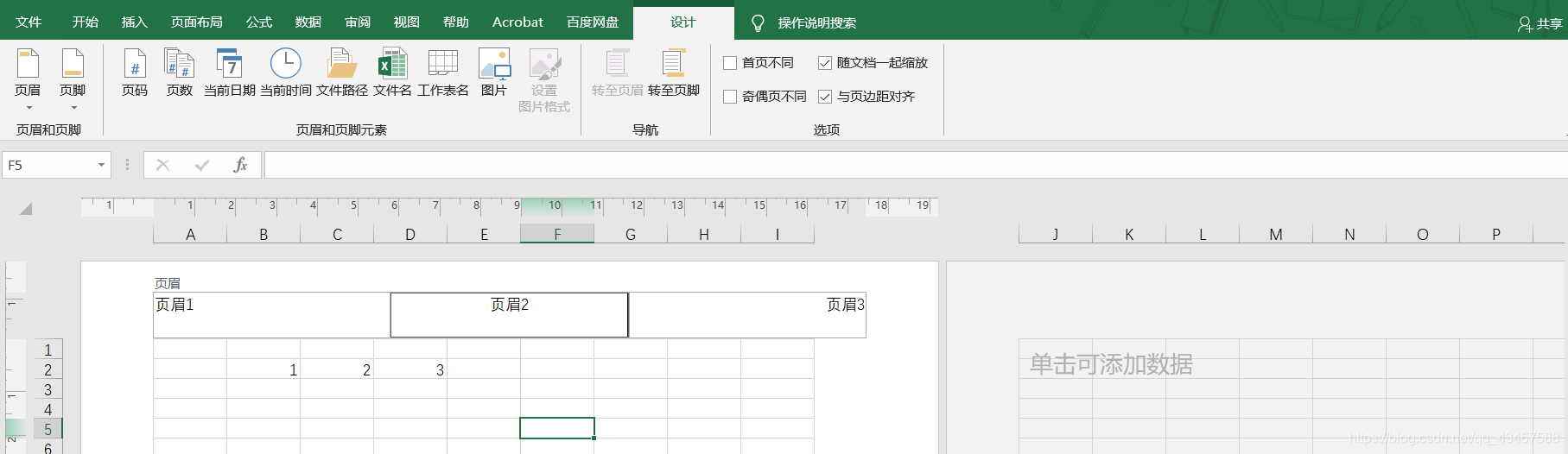
Task: Select row 2 header
Action: 48,369
